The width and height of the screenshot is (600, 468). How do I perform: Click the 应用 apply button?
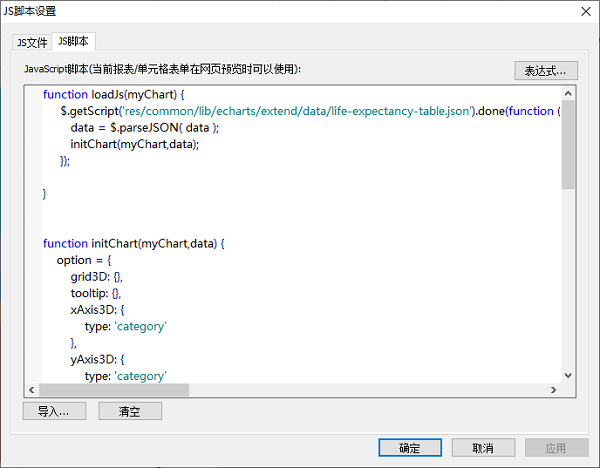(x=556, y=447)
